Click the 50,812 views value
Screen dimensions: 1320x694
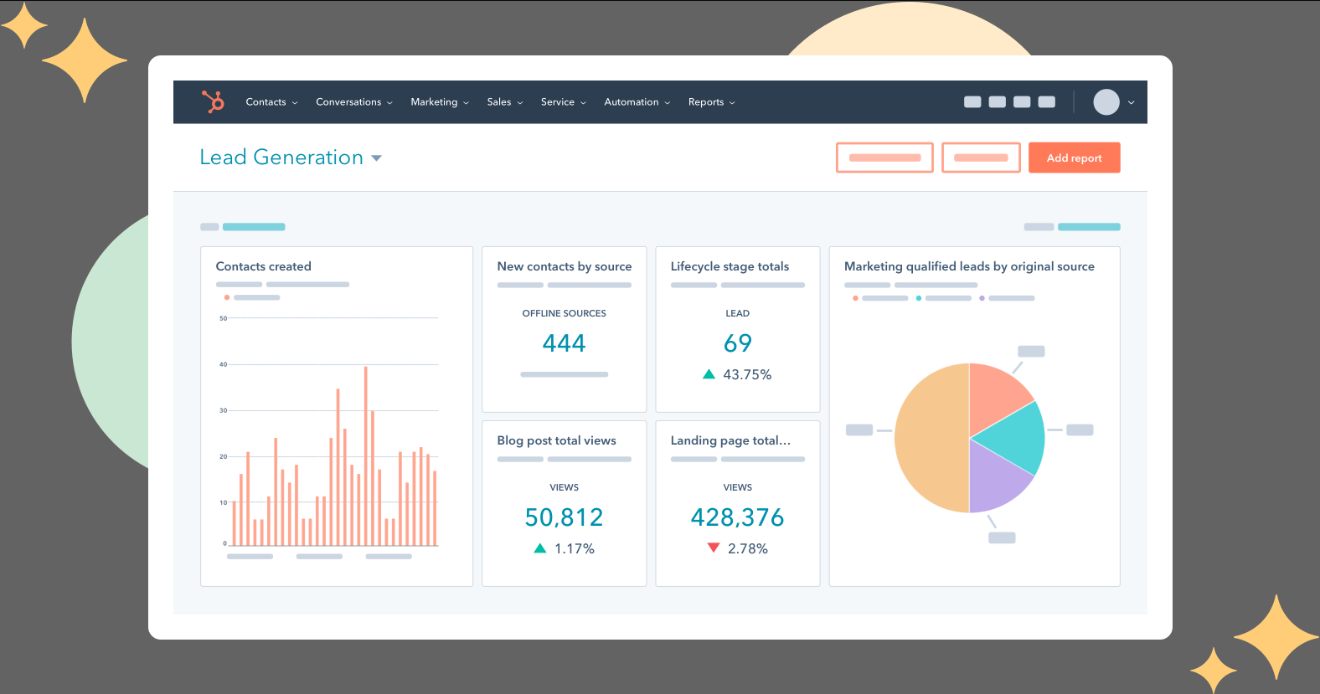coord(564,517)
